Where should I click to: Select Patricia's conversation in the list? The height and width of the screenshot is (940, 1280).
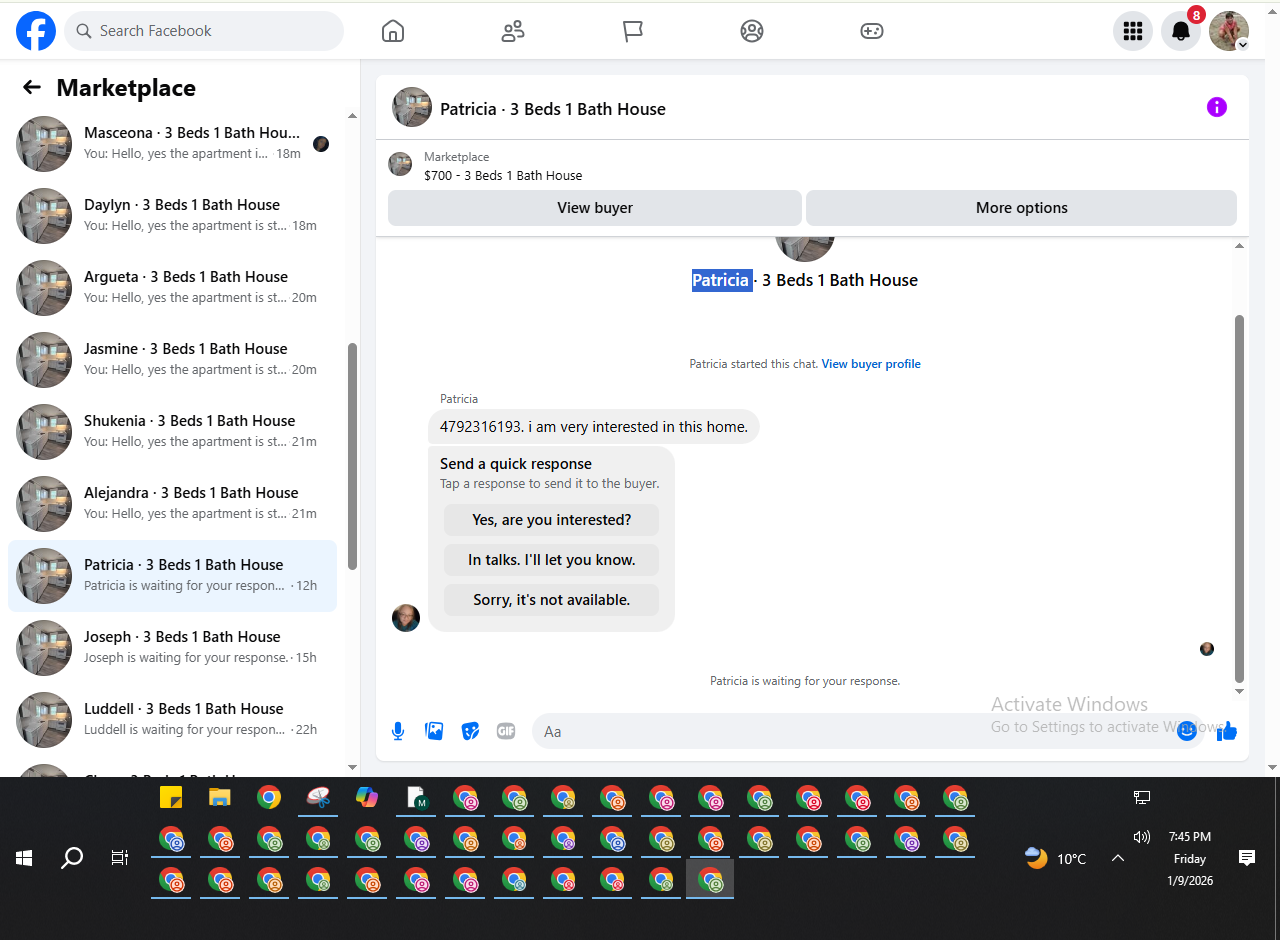[172, 576]
